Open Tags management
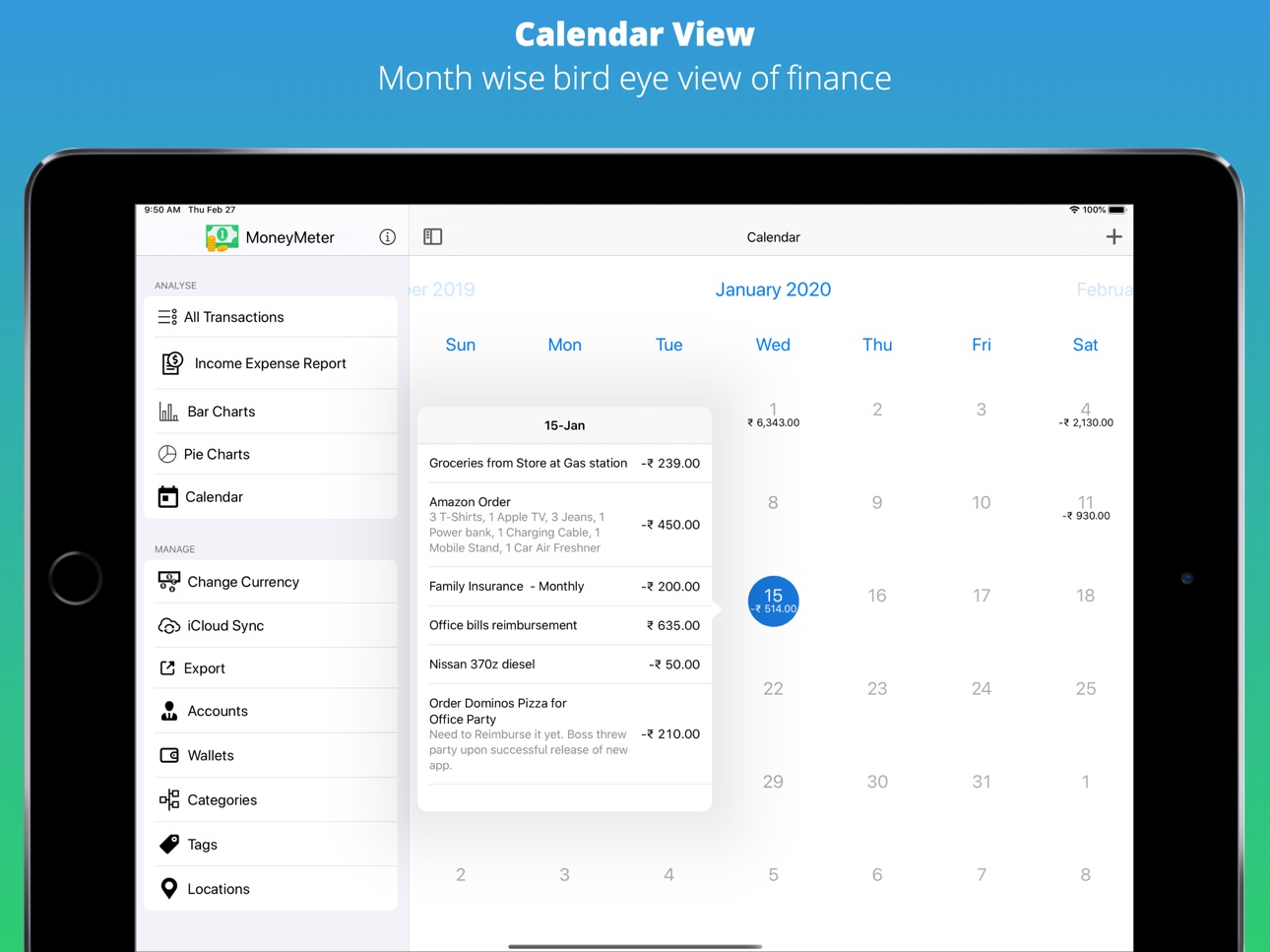Viewport: 1270px width, 952px height. pyautogui.click(x=271, y=844)
